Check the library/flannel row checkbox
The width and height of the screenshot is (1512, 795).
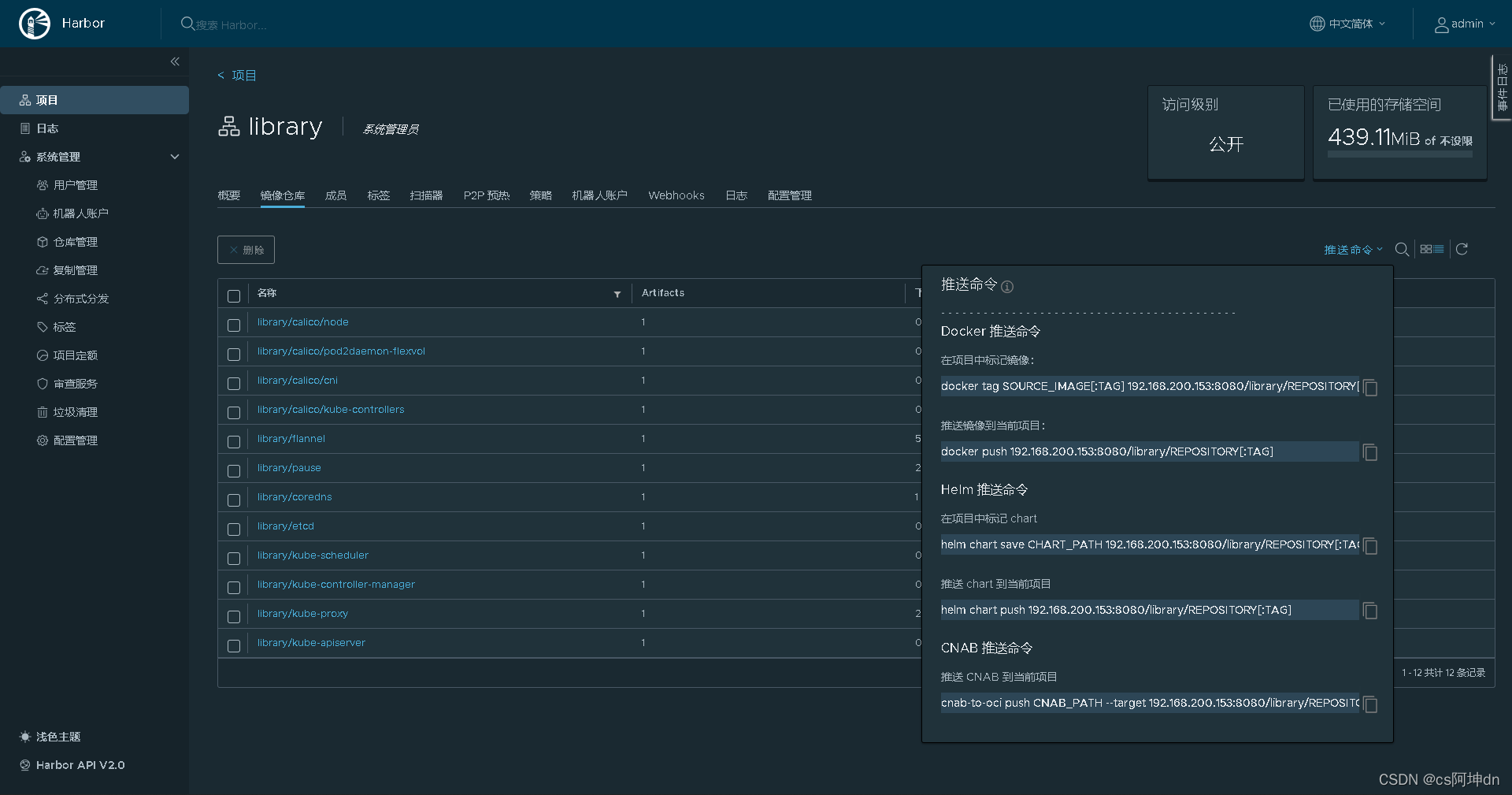pyautogui.click(x=234, y=442)
